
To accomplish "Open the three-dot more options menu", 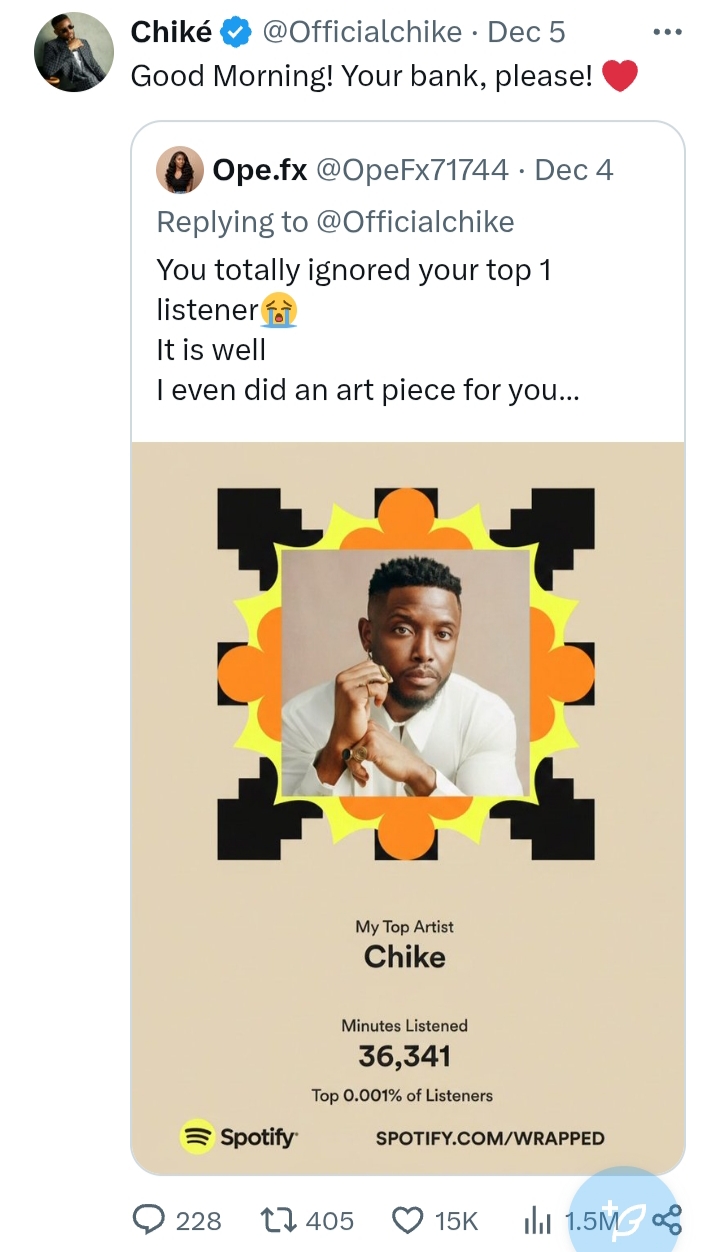I will pos(666,32).
